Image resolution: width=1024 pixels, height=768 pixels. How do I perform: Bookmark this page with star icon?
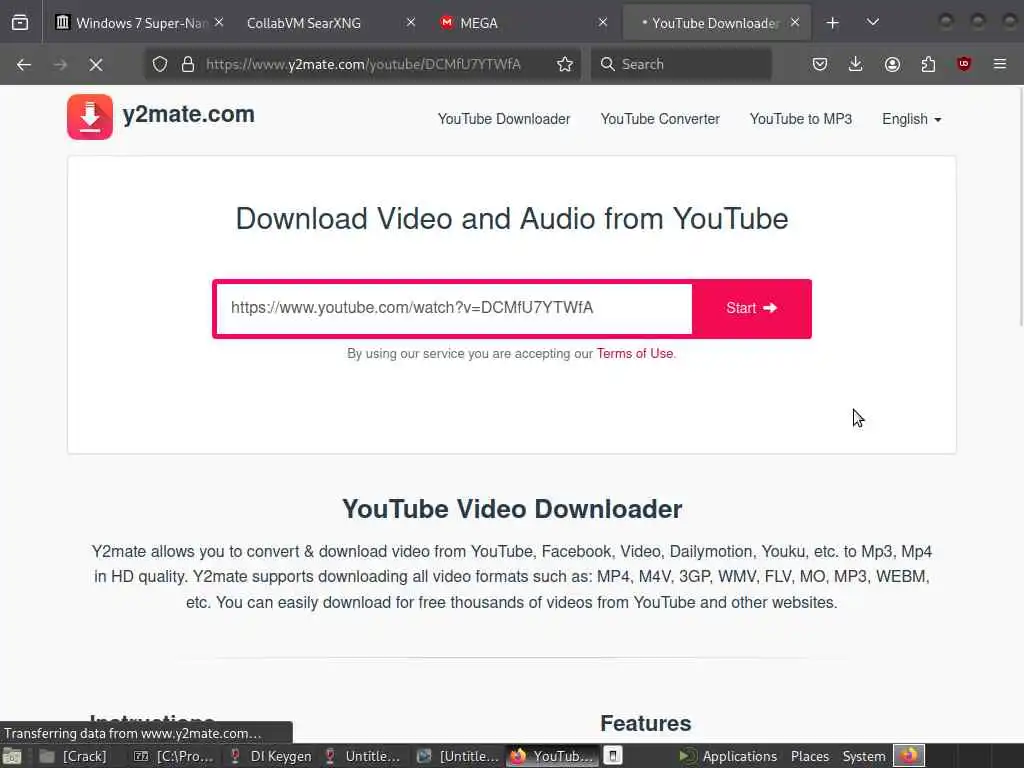[x=565, y=64]
